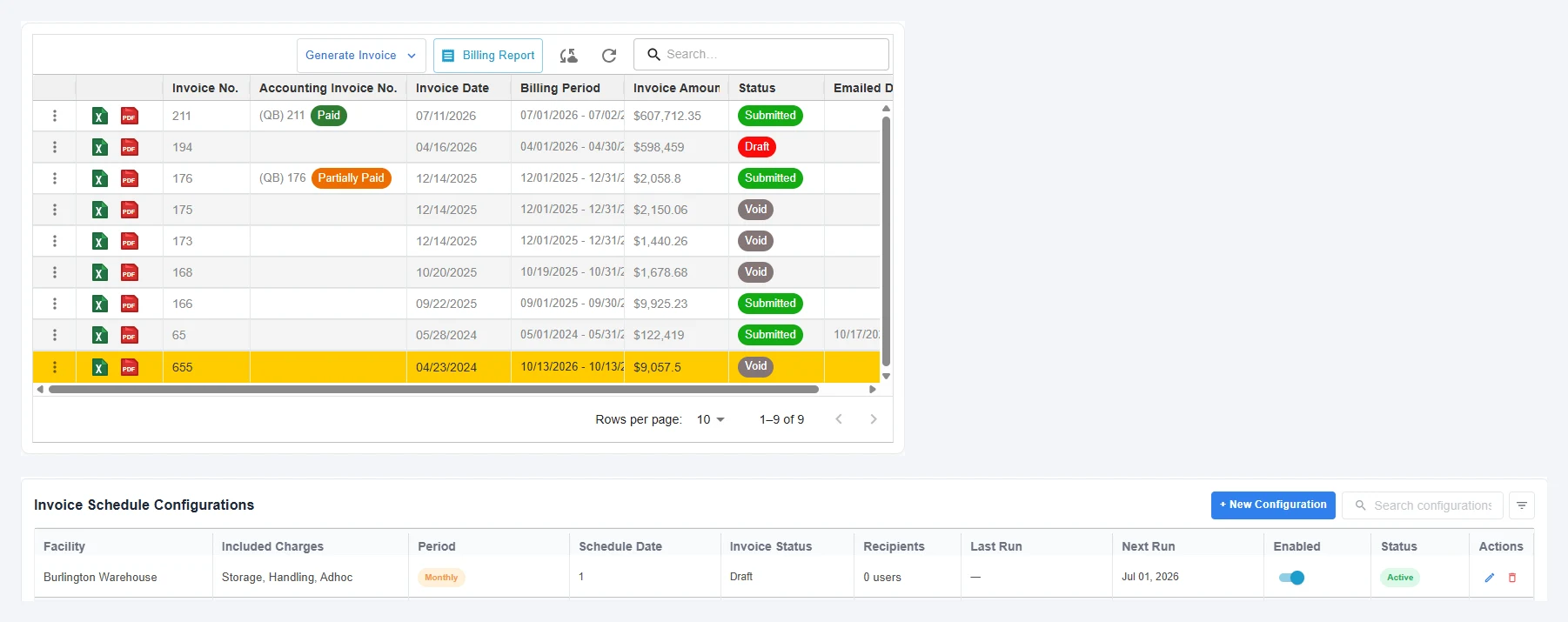Open row menu for invoice 166
1568x622 pixels.
coord(55,304)
